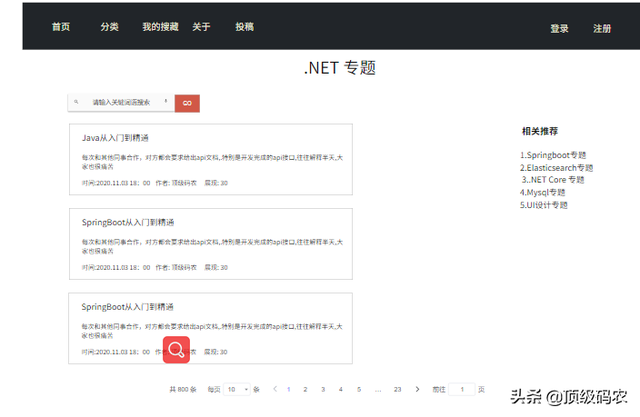Click the red search button beside the keyword field
This screenshot has height=417, width=640.
pyautogui.click(x=187, y=103)
